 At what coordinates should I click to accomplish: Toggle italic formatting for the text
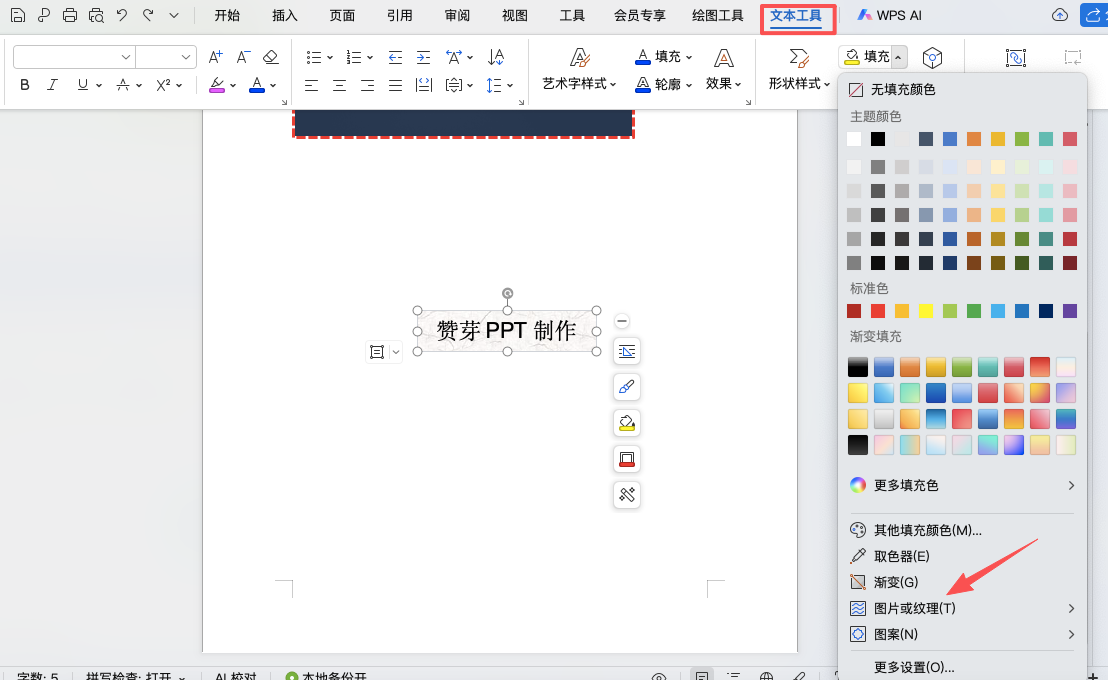click(52, 85)
